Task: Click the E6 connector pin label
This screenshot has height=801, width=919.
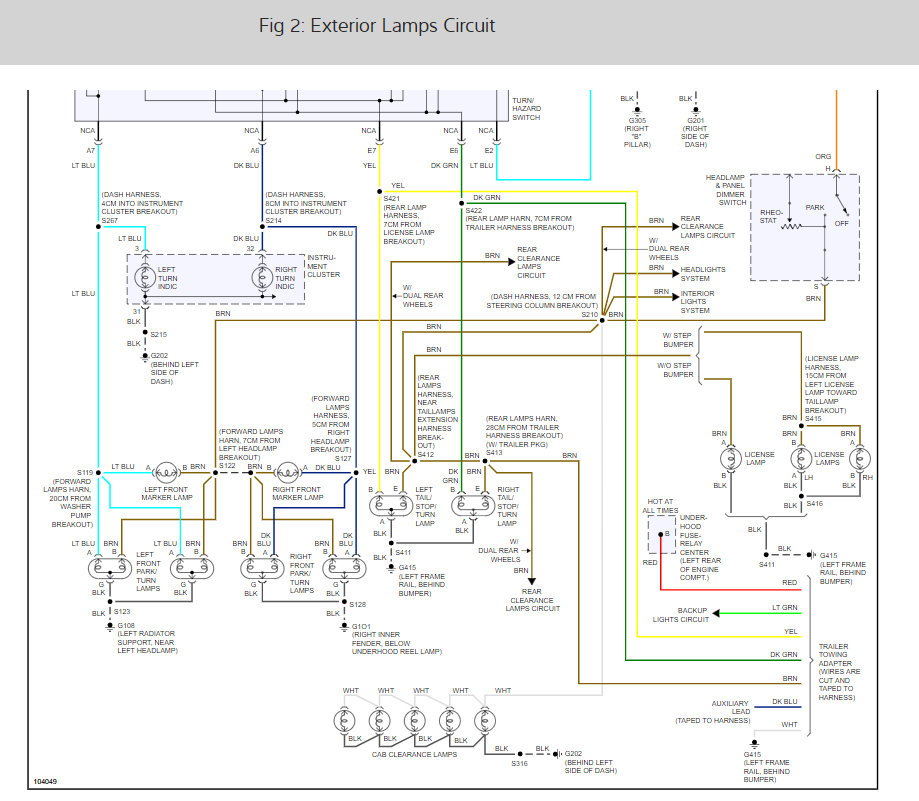Action: [x=454, y=151]
